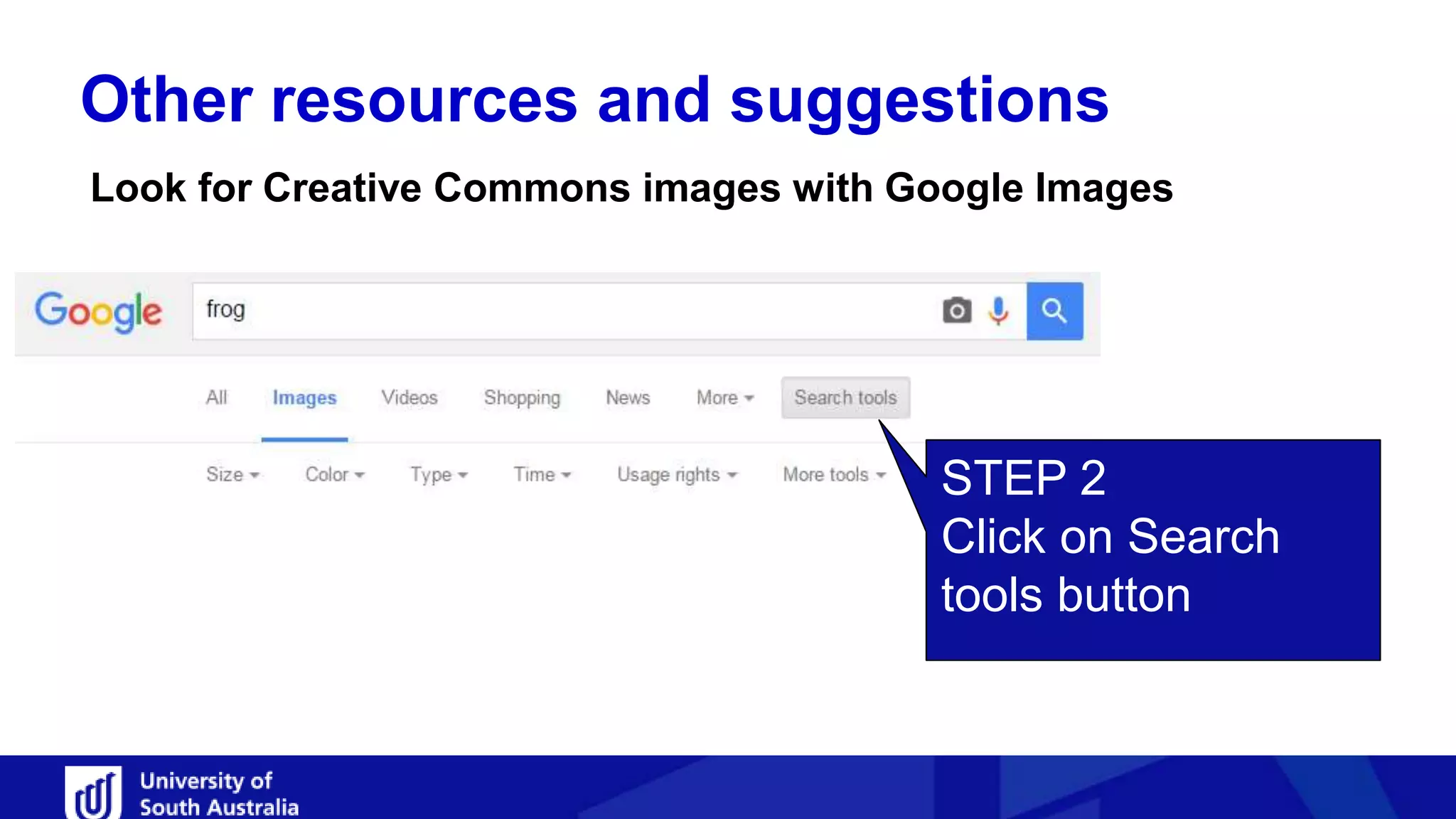This screenshot has height=819, width=1456.
Task: Open the Size filter dropdown
Action: click(232, 474)
